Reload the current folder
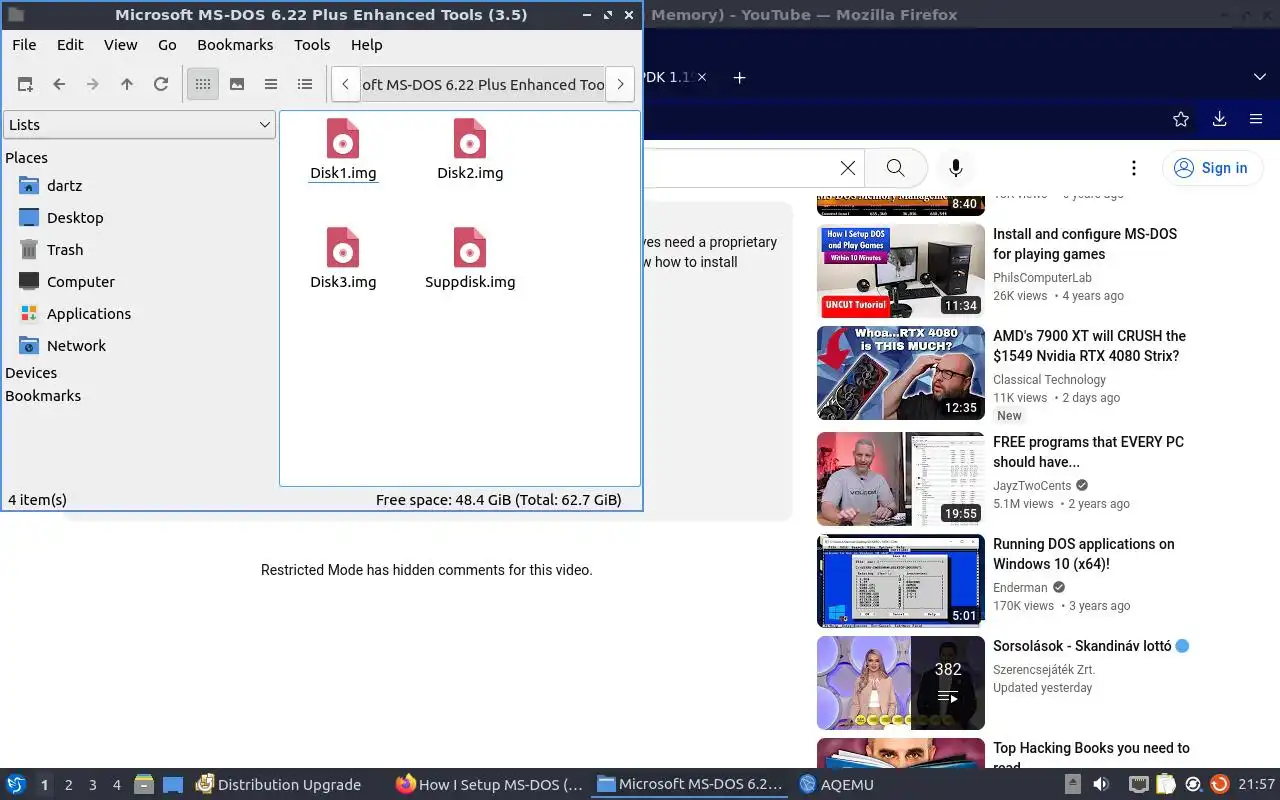This screenshot has width=1280, height=800. pos(161,85)
